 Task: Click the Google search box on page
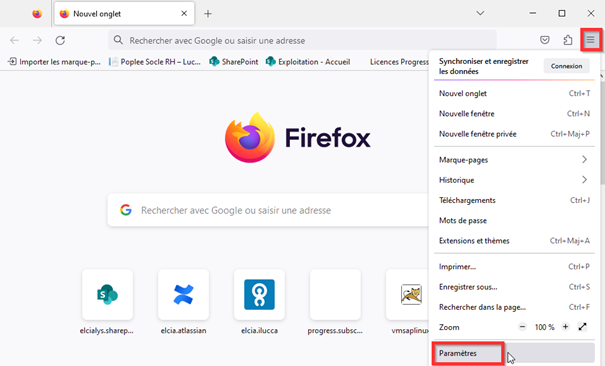tap(268, 210)
